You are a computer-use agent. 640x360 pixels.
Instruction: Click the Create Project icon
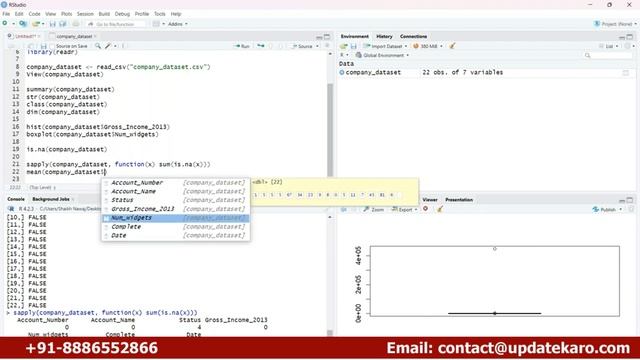pyautogui.click(x=23, y=24)
